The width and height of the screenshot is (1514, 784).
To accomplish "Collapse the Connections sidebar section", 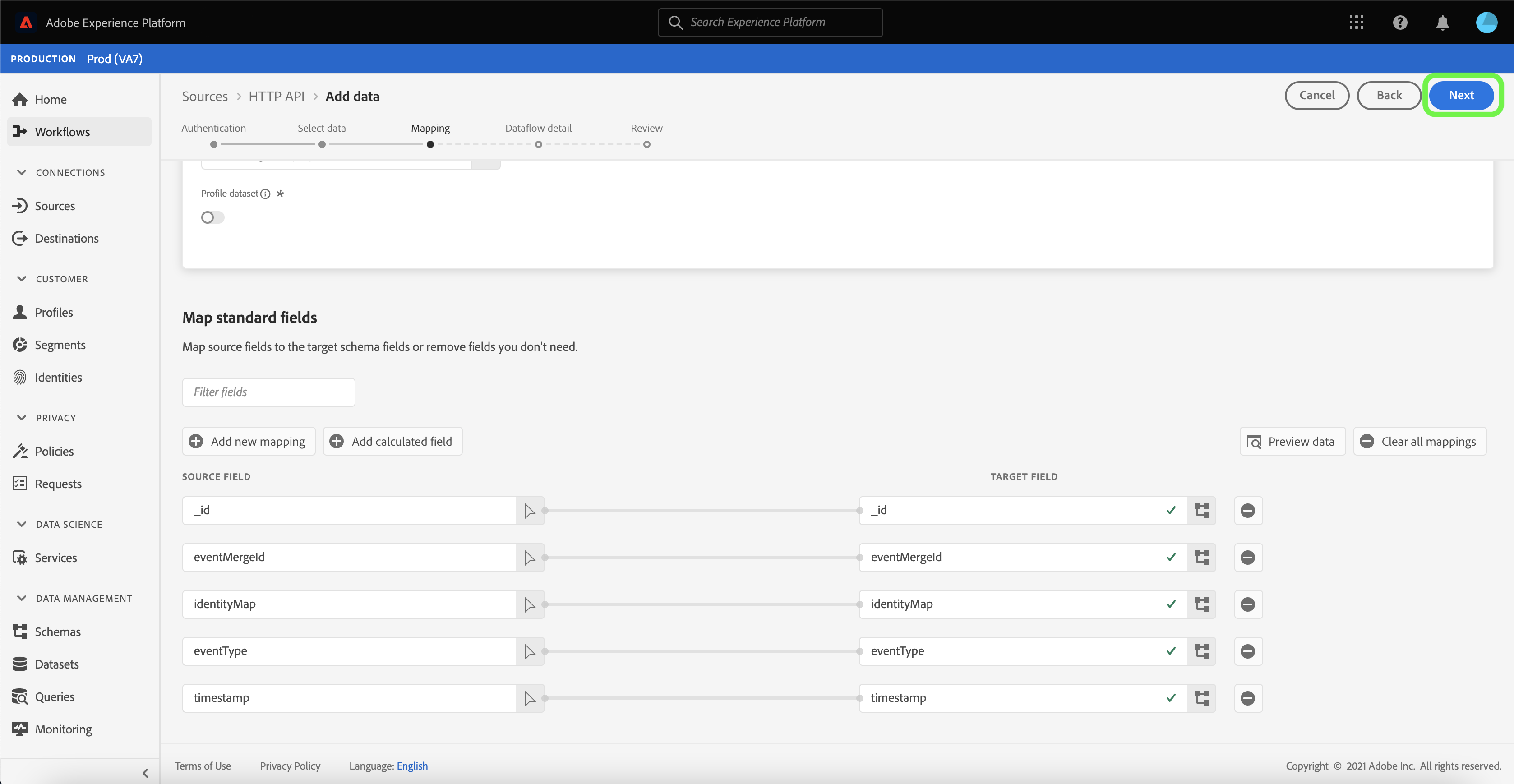I will coord(22,172).
